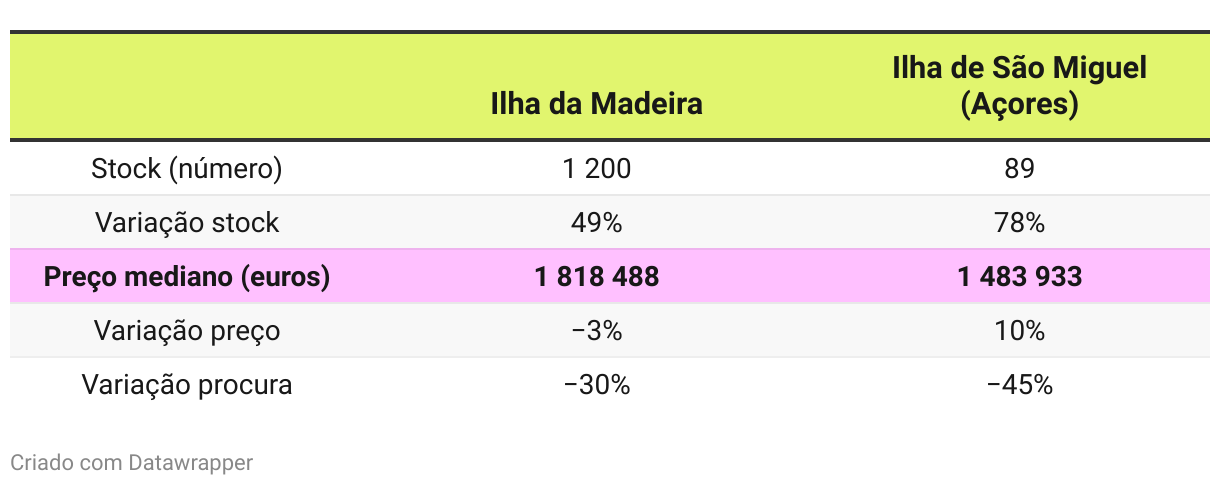Image resolution: width=1220 pixels, height=486 pixels.
Task: Click the 89 stock value for São Miguel
Action: [x=1019, y=169]
